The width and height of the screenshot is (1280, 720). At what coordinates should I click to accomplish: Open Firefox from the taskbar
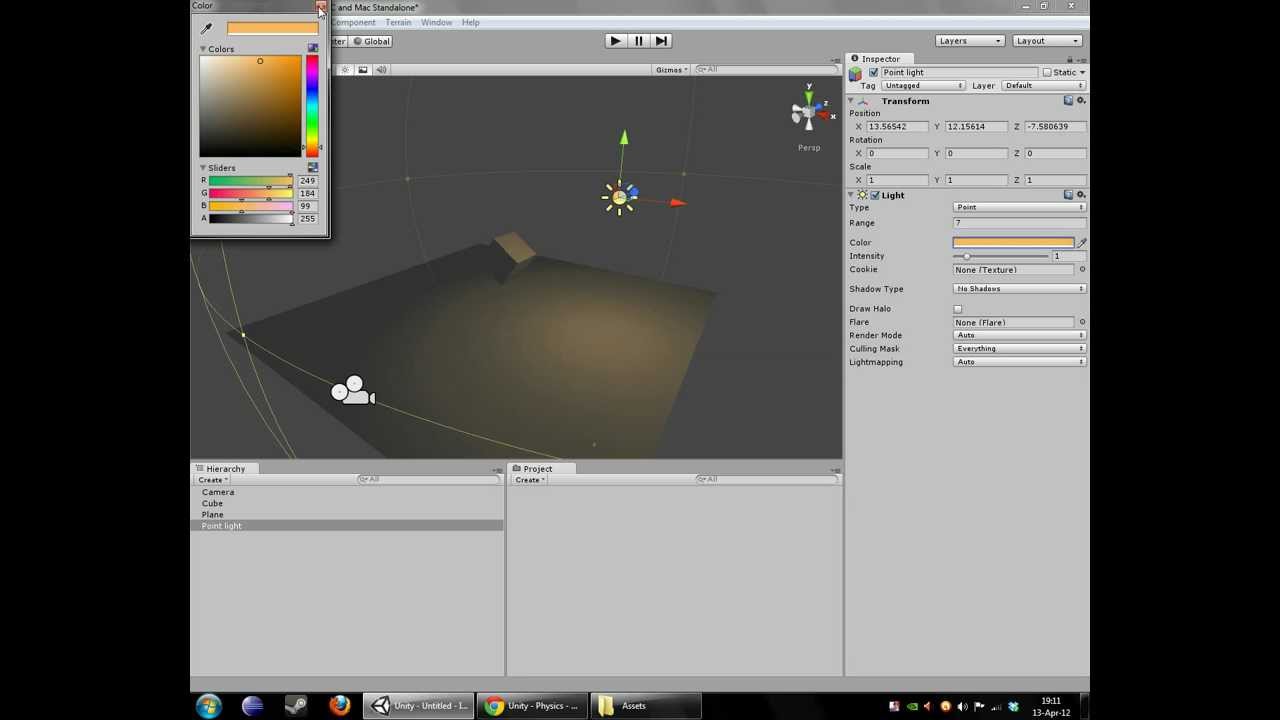pyautogui.click(x=340, y=706)
